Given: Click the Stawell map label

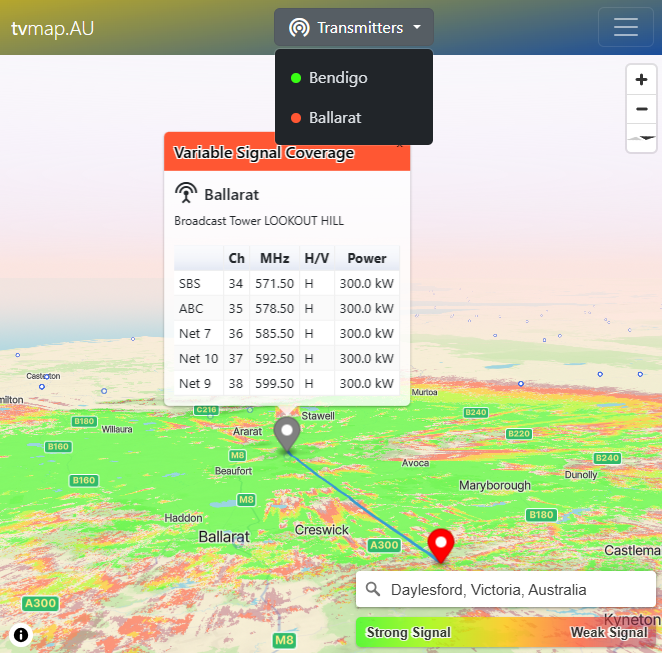Looking at the screenshot, I should coord(318,416).
